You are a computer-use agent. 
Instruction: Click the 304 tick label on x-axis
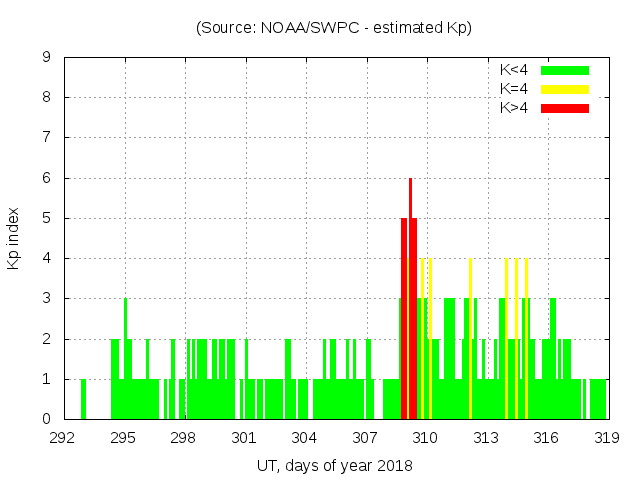point(305,438)
